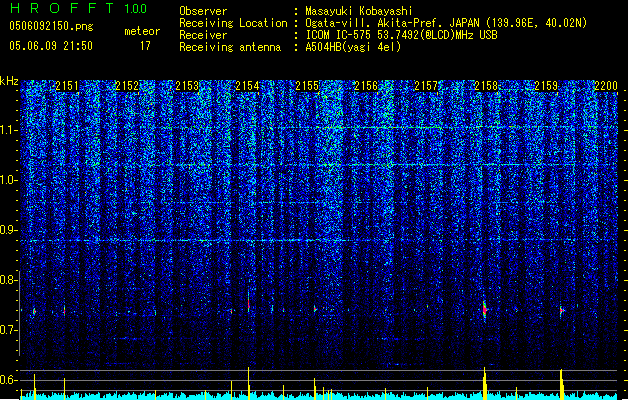This screenshot has width=629, height=400.
Task: Click the meteor count 17
Action: pos(145,46)
